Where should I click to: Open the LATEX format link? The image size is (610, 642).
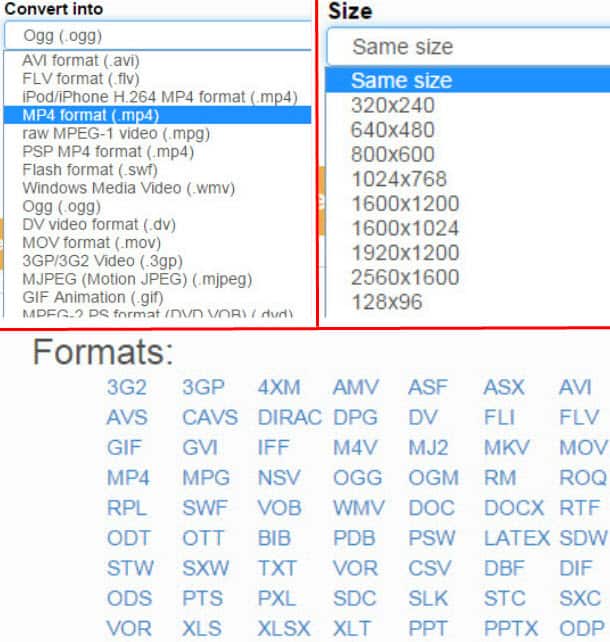(x=517, y=538)
